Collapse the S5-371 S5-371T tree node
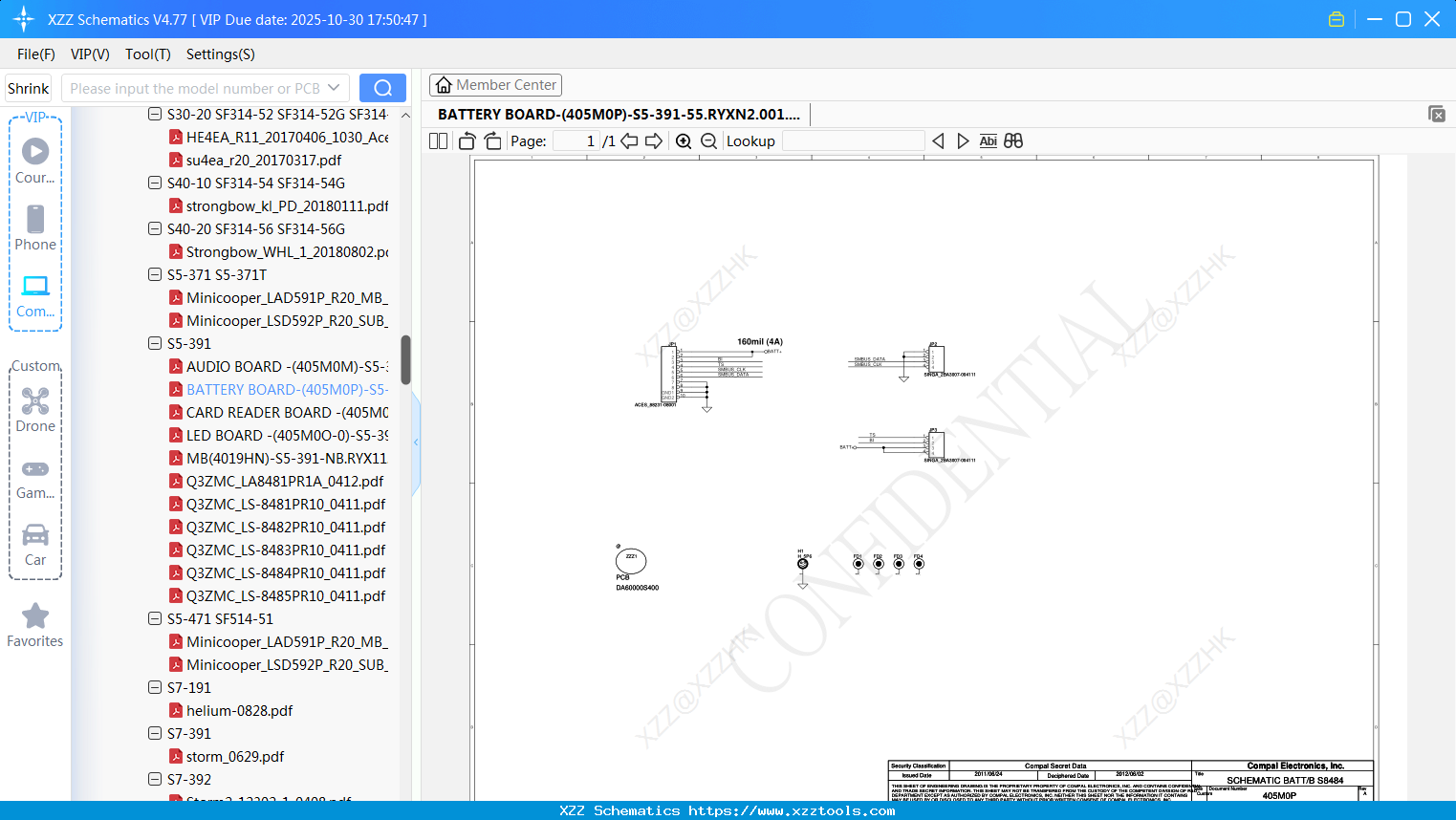This screenshot has height=820, width=1456. 155,274
